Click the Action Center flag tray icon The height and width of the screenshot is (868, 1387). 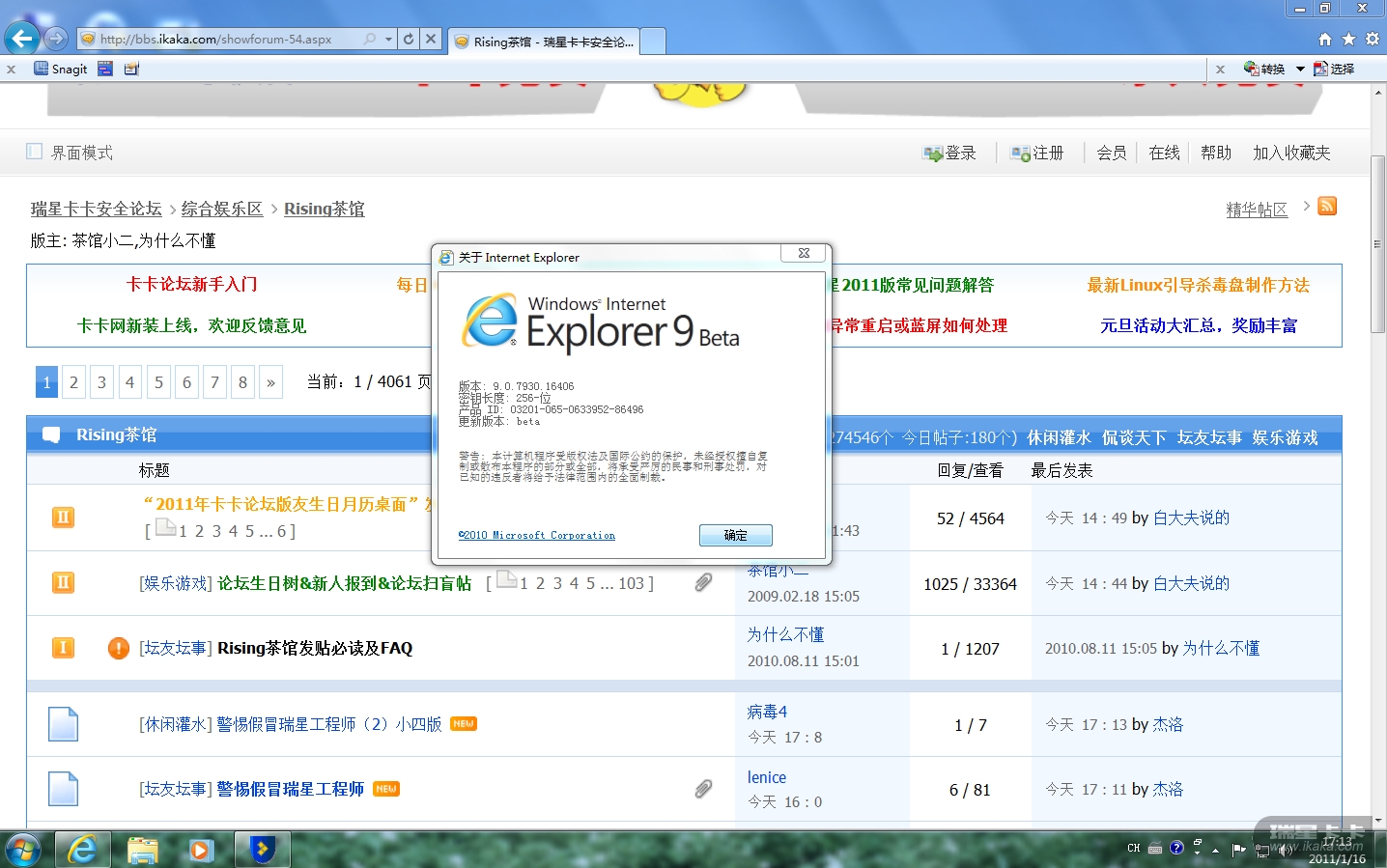click(1238, 850)
